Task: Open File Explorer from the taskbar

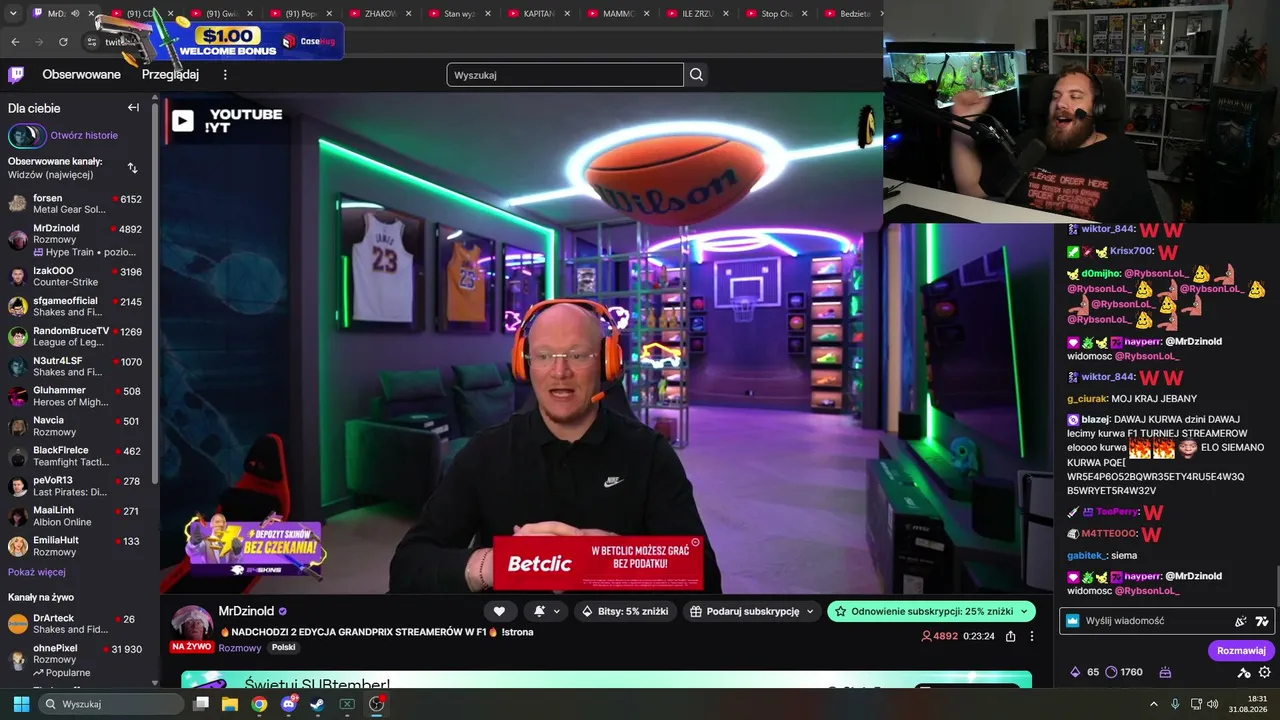Action: (x=230, y=704)
